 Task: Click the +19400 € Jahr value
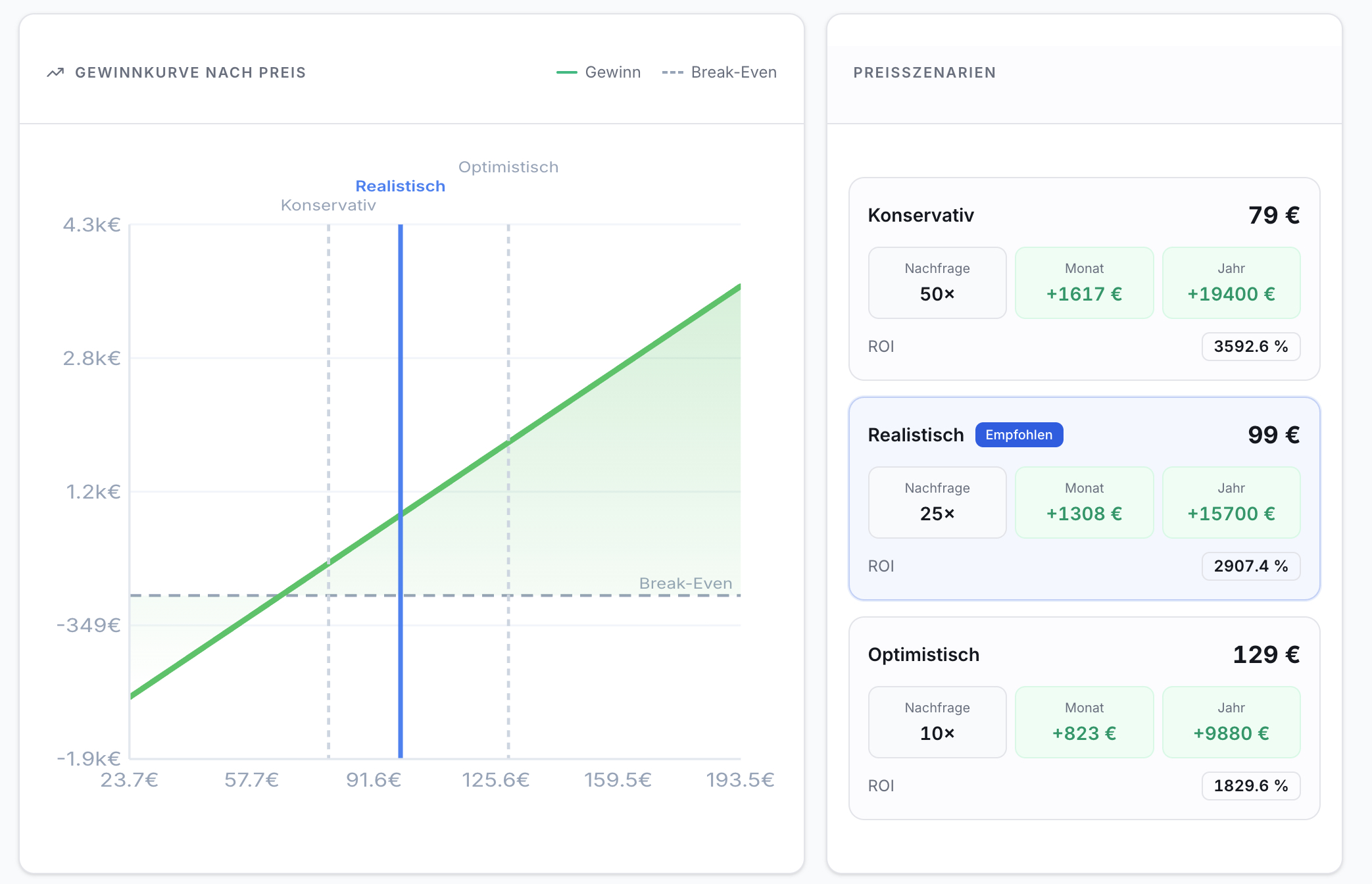point(1231,294)
